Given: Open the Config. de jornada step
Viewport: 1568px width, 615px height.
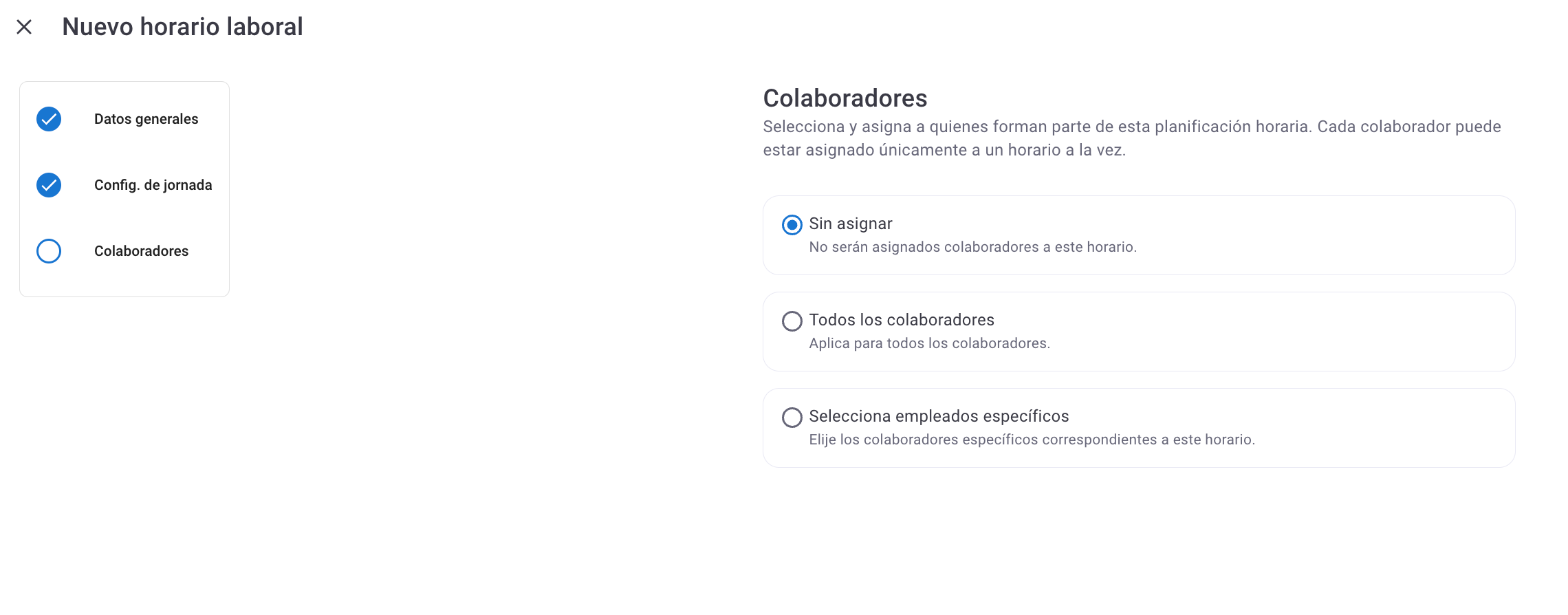Looking at the screenshot, I should pyautogui.click(x=153, y=185).
